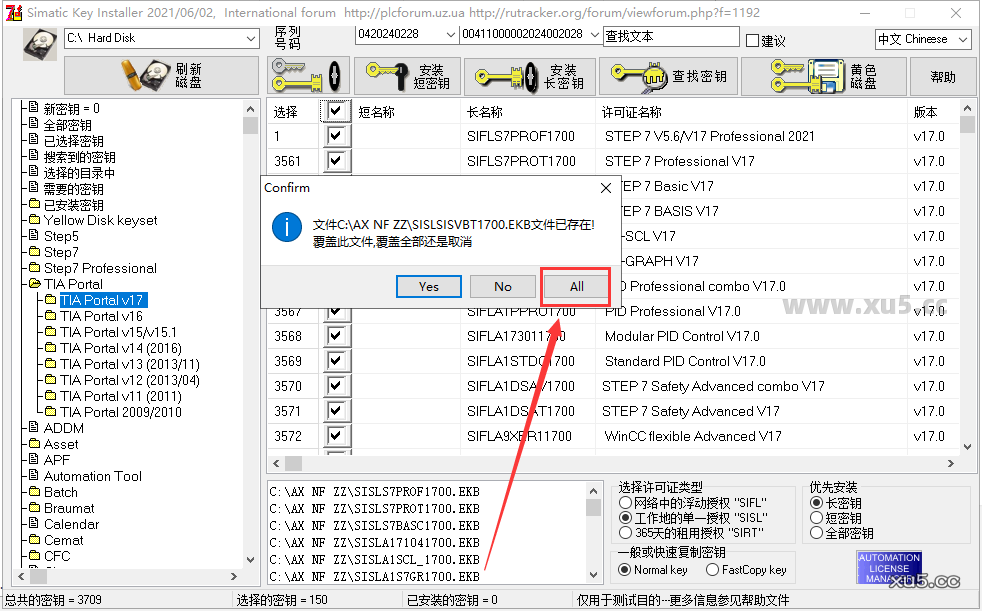Click Yes in the Confirm dialog

[428, 287]
